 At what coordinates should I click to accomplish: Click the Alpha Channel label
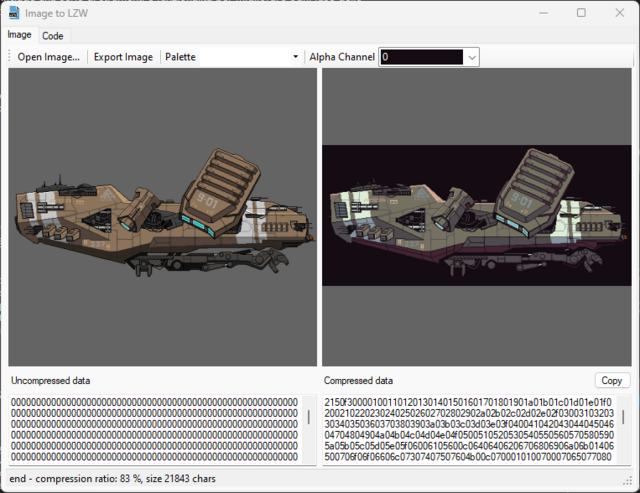click(x=342, y=57)
